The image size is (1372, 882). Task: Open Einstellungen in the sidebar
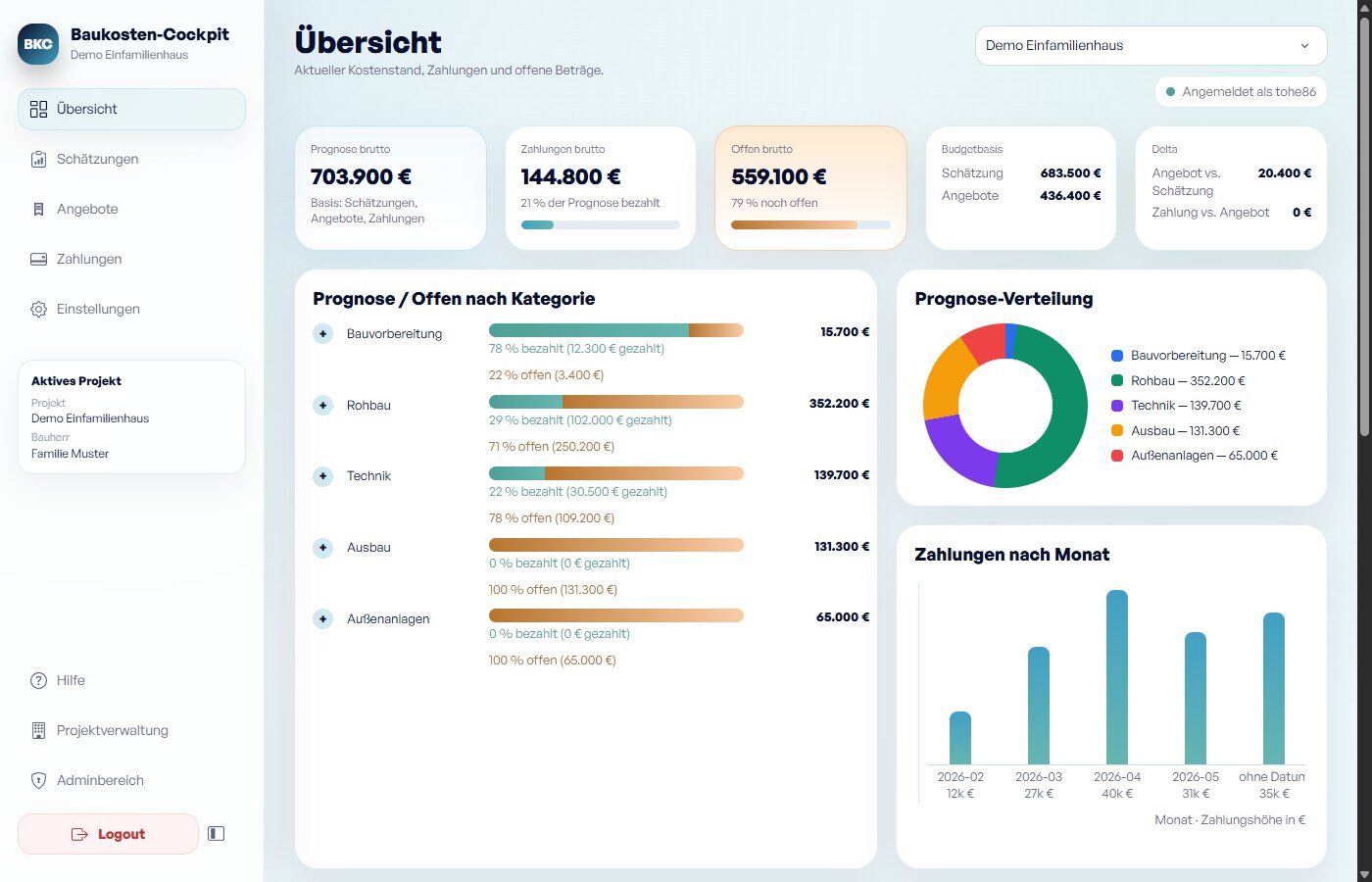tap(131, 309)
